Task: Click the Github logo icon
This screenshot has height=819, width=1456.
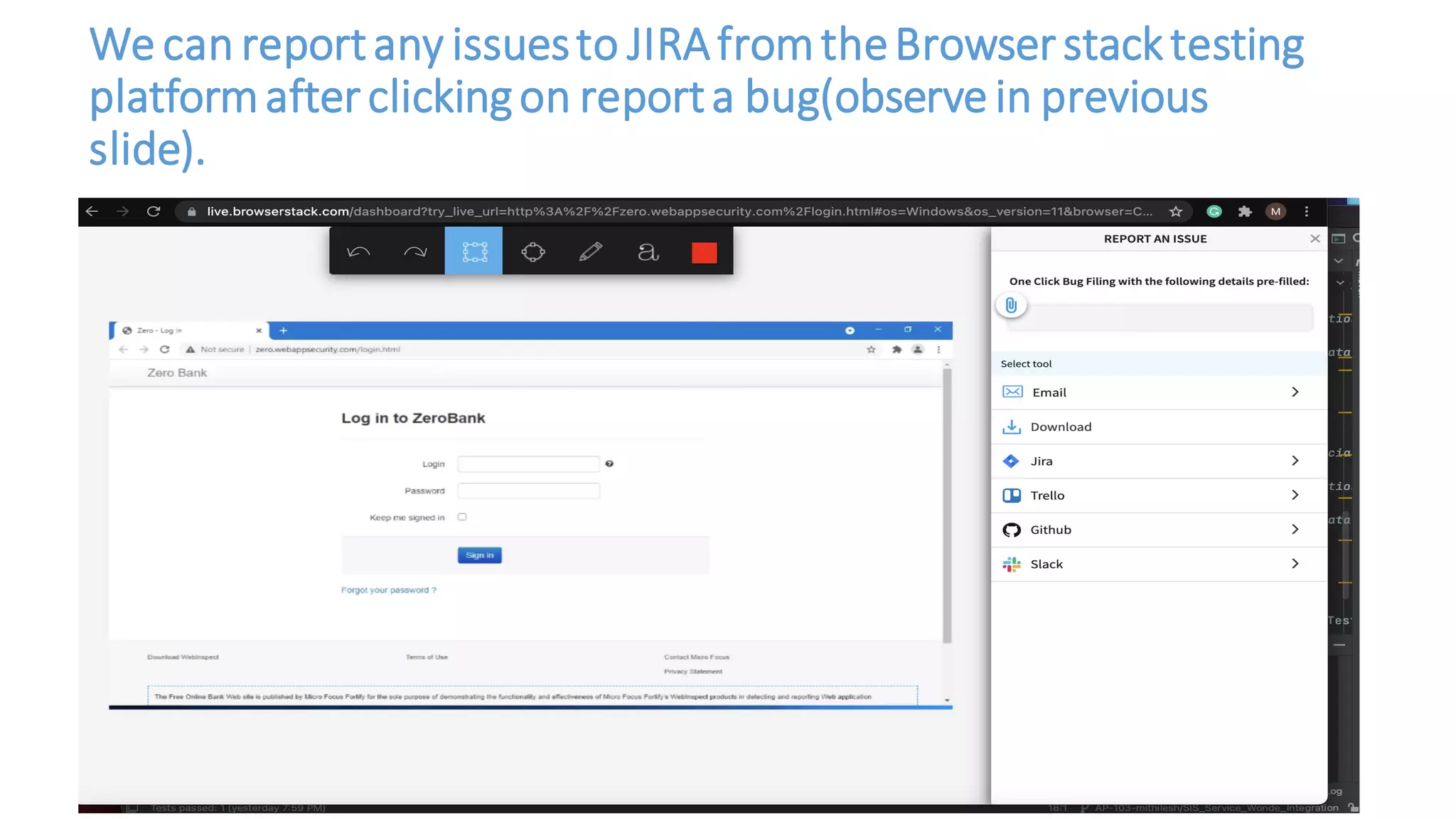Action: (x=1012, y=530)
